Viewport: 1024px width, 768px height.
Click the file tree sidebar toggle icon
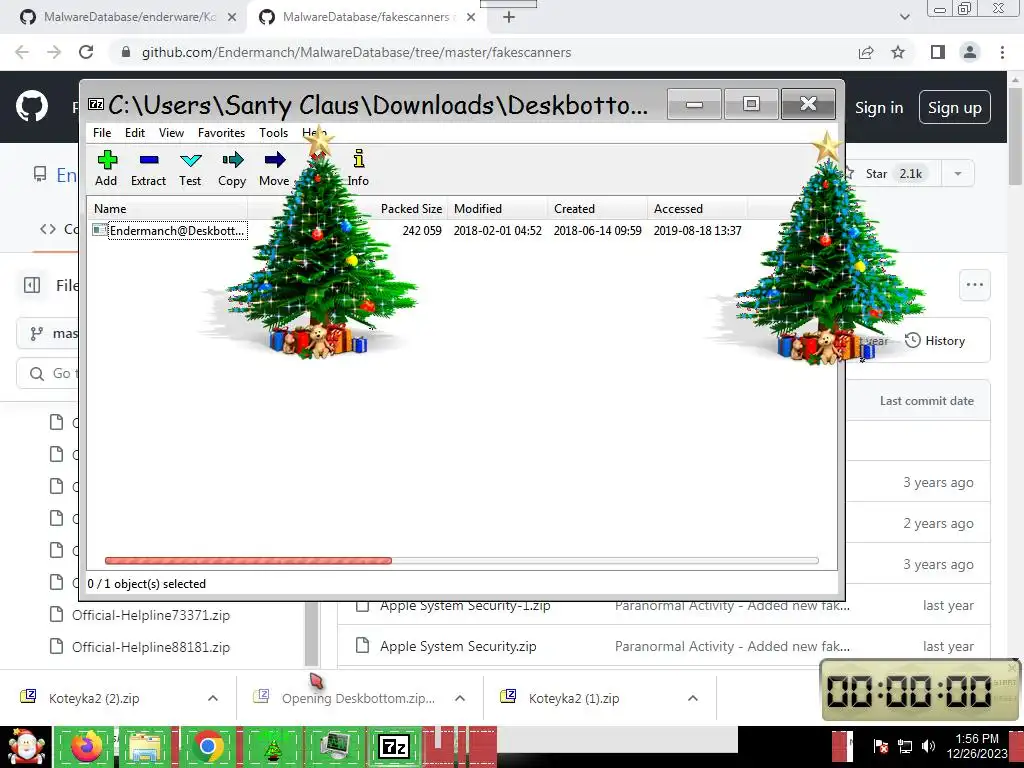(32, 285)
